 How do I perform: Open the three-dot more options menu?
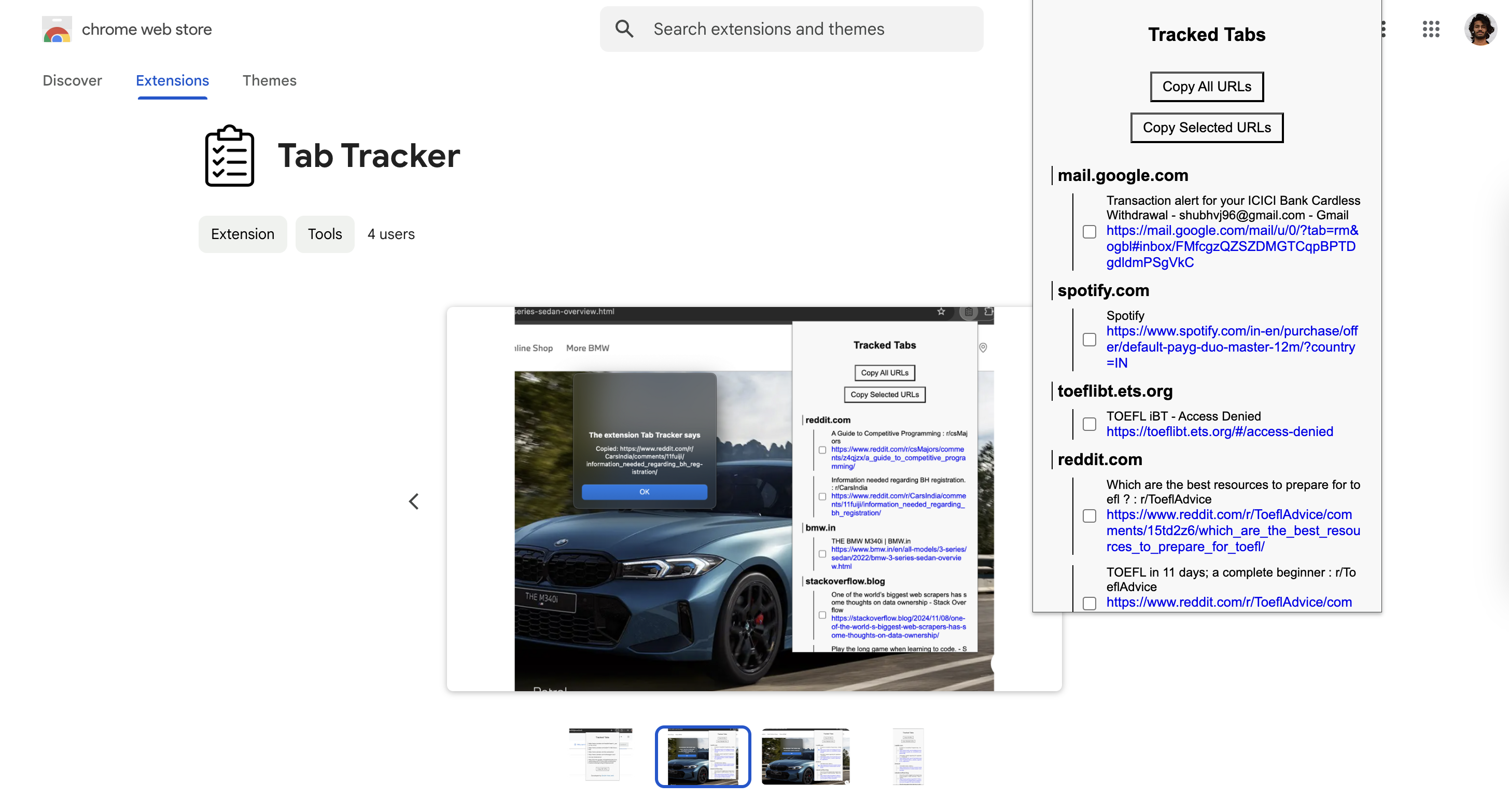pyautogui.click(x=1384, y=29)
